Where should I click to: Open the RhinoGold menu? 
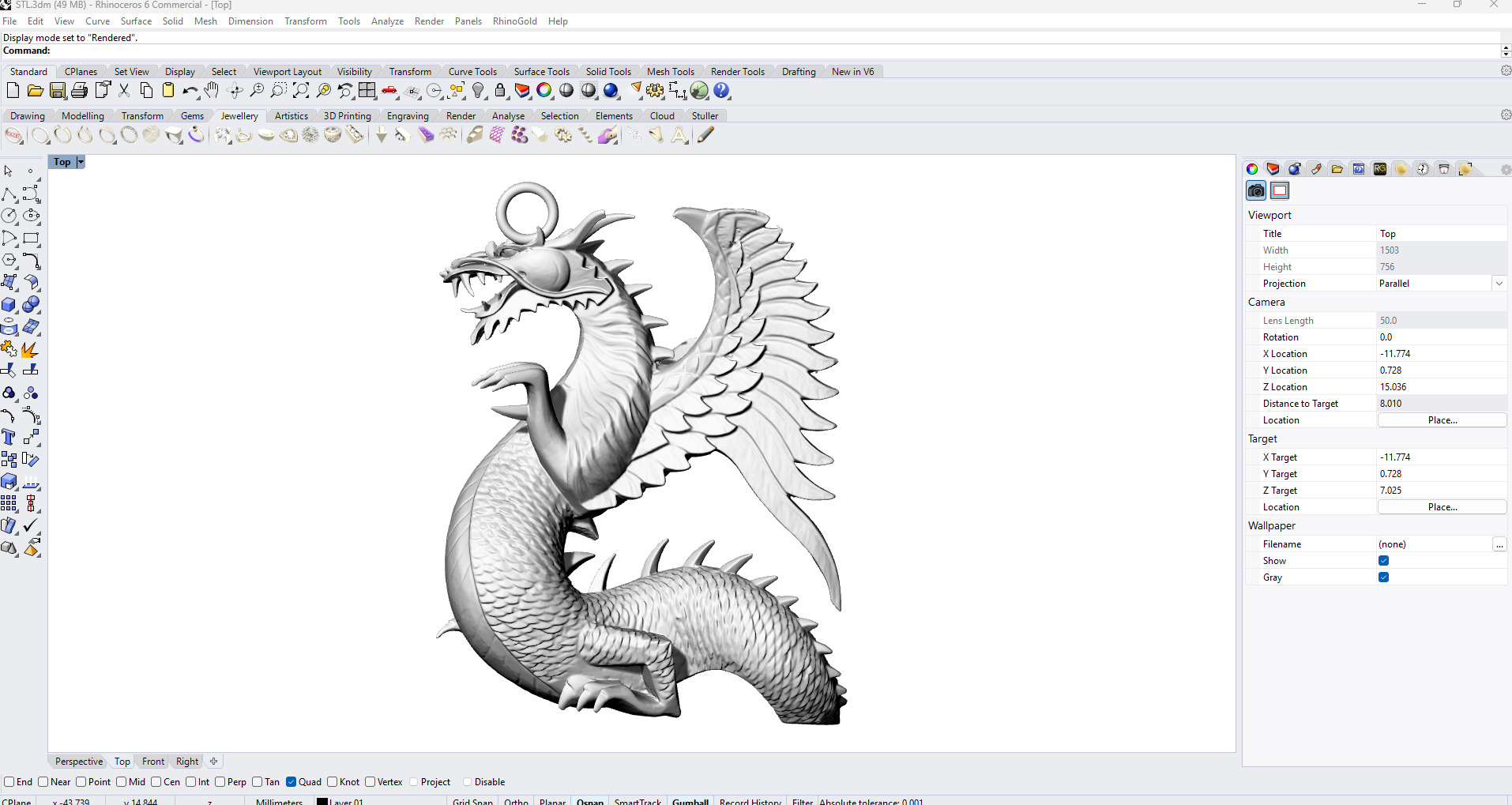[x=514, y=21]
